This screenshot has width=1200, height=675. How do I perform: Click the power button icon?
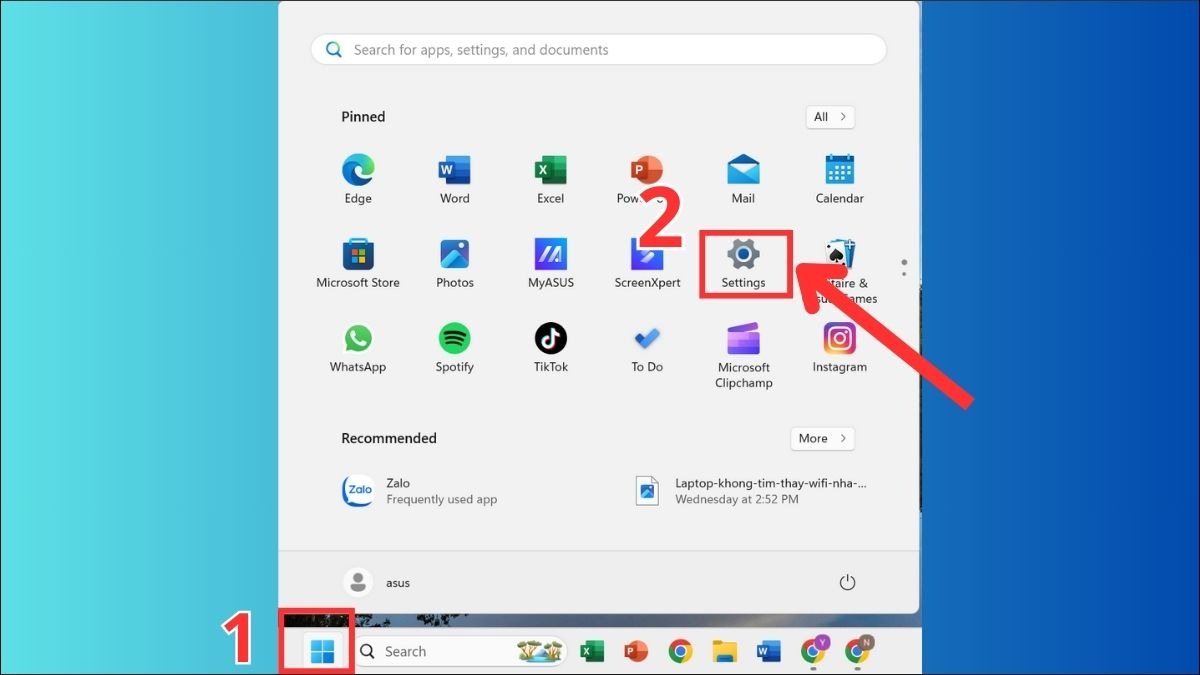[847, 582]
